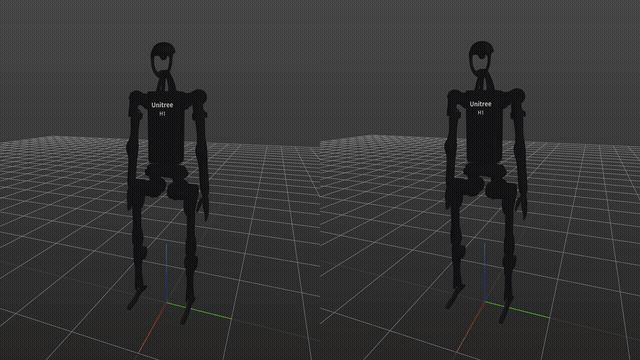Click the green axis line in right view
This screenshot has height=360, width=640.
click(517, 310)
